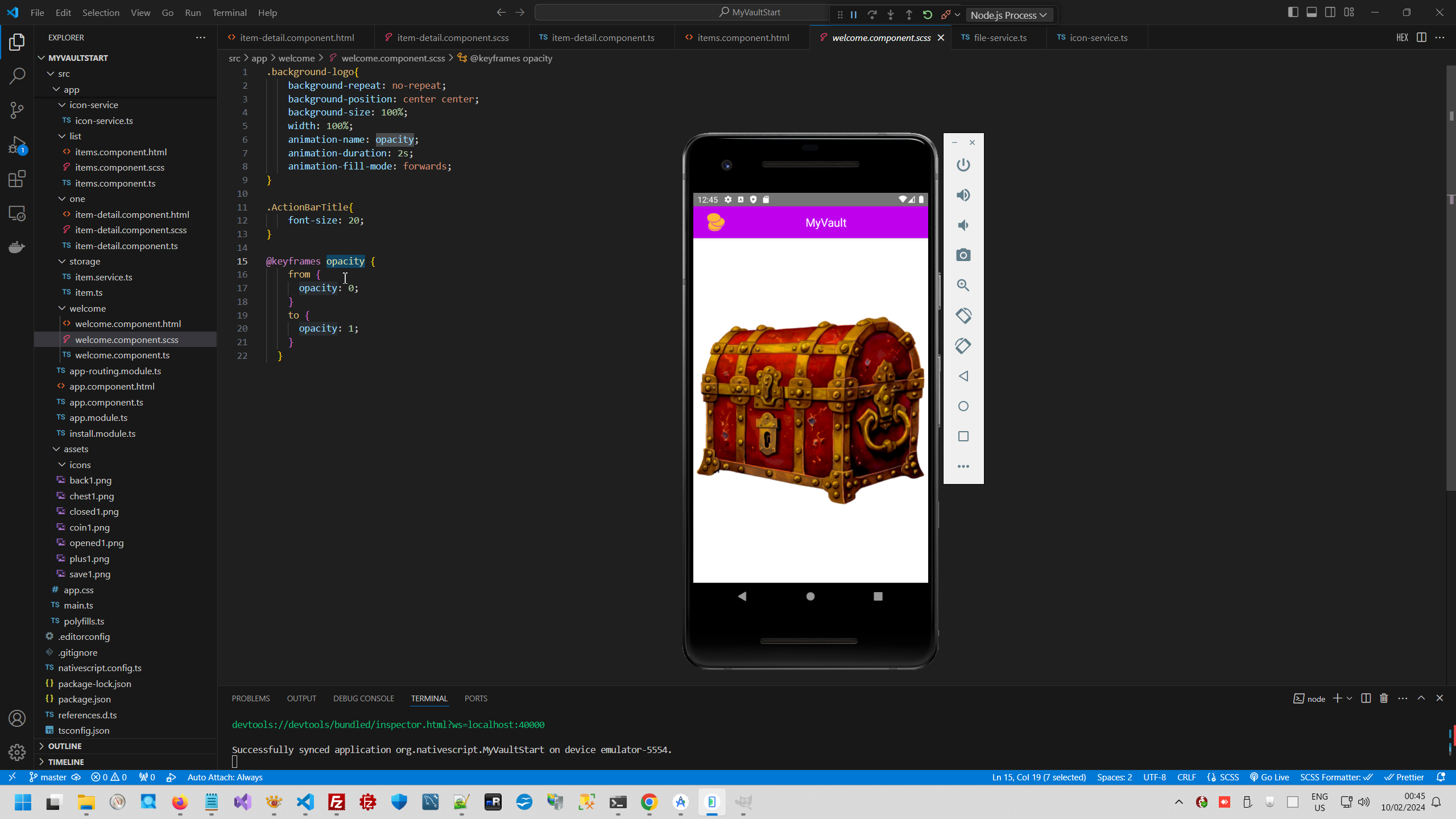The image size is (1456, 819).
Task: Open a new terminal with the plus icon
Action: click(x=1337, y=698)
